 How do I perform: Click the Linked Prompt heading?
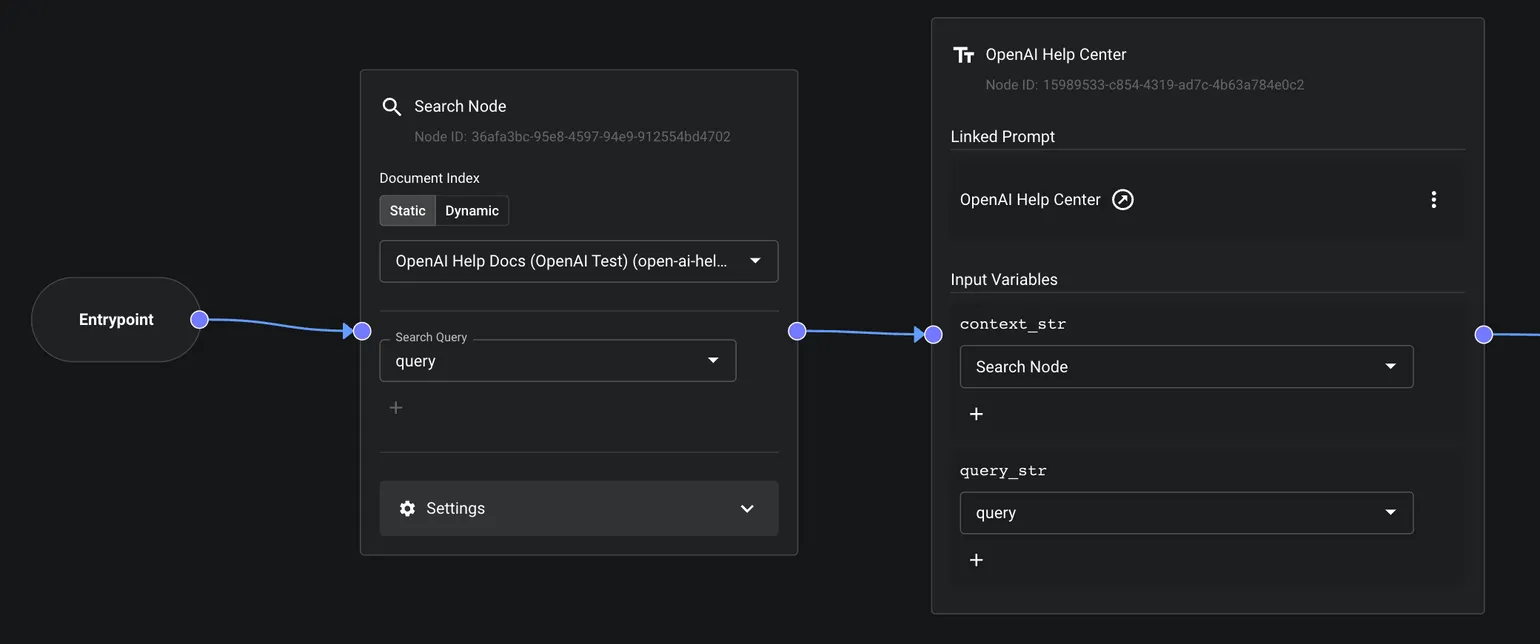[1003, 137]
